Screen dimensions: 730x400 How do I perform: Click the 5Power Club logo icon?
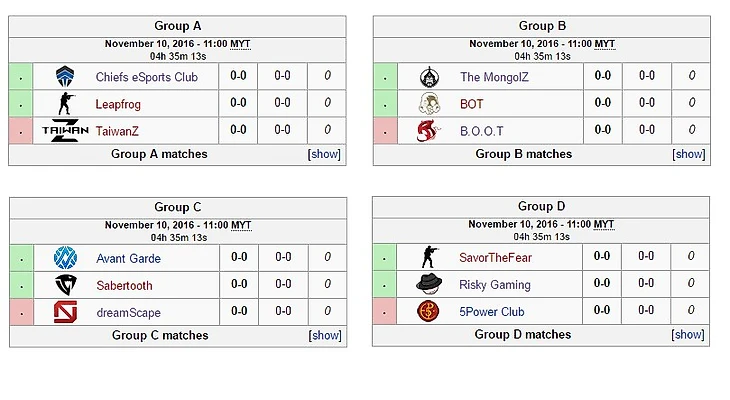429,311
